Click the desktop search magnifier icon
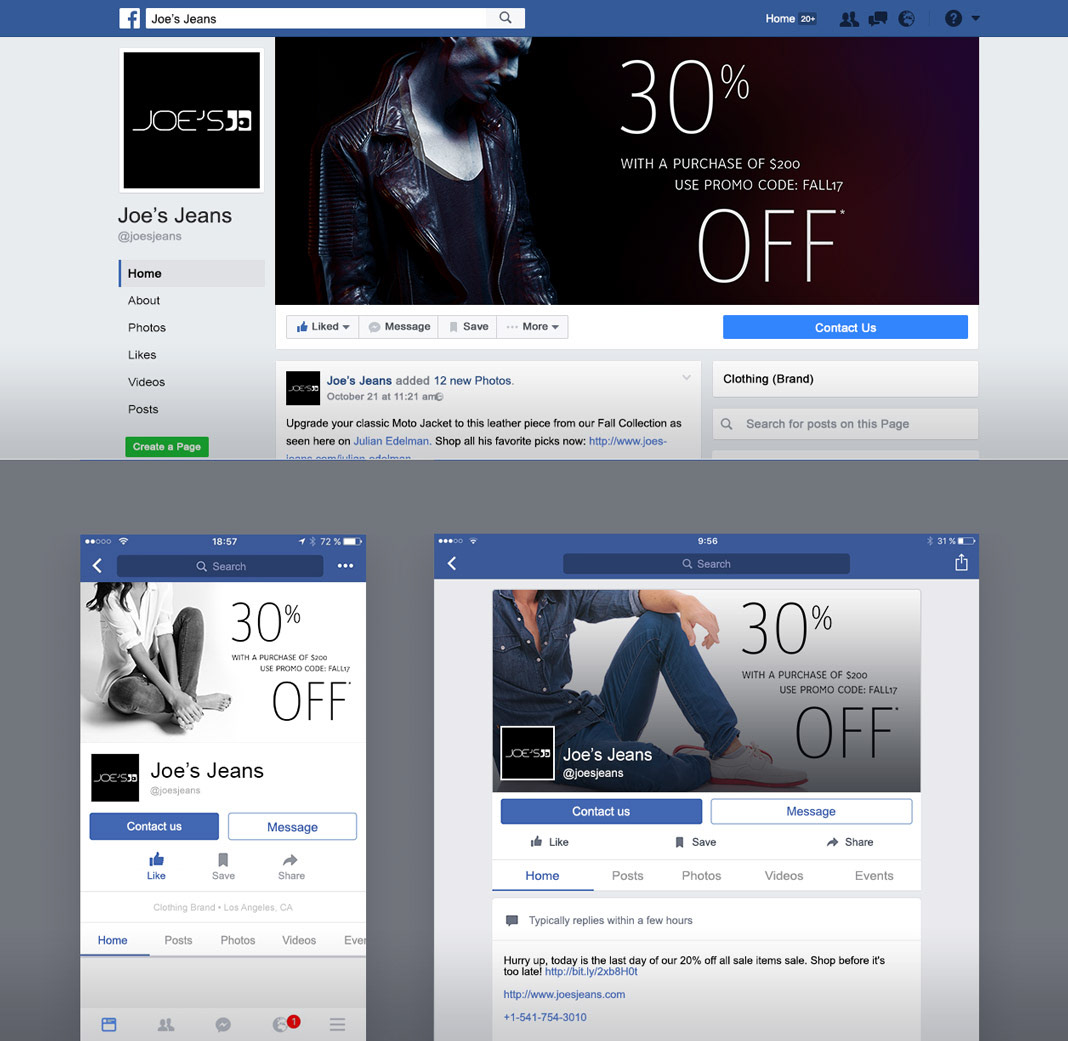The height and width of the screenshot is (1041, 1068). tap(505, 18)
